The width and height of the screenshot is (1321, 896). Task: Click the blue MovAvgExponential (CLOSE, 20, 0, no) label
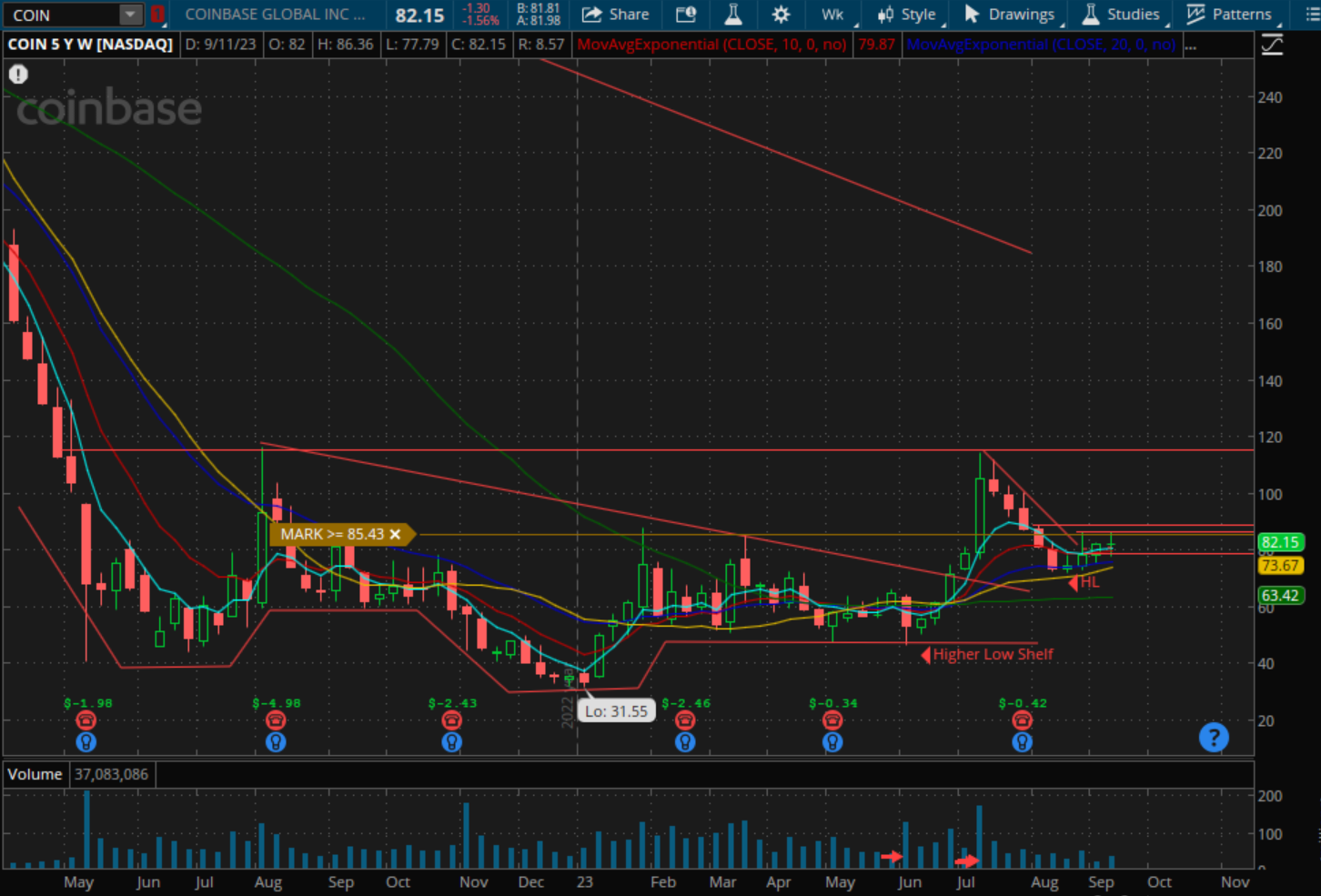[x=1041, y=45]
